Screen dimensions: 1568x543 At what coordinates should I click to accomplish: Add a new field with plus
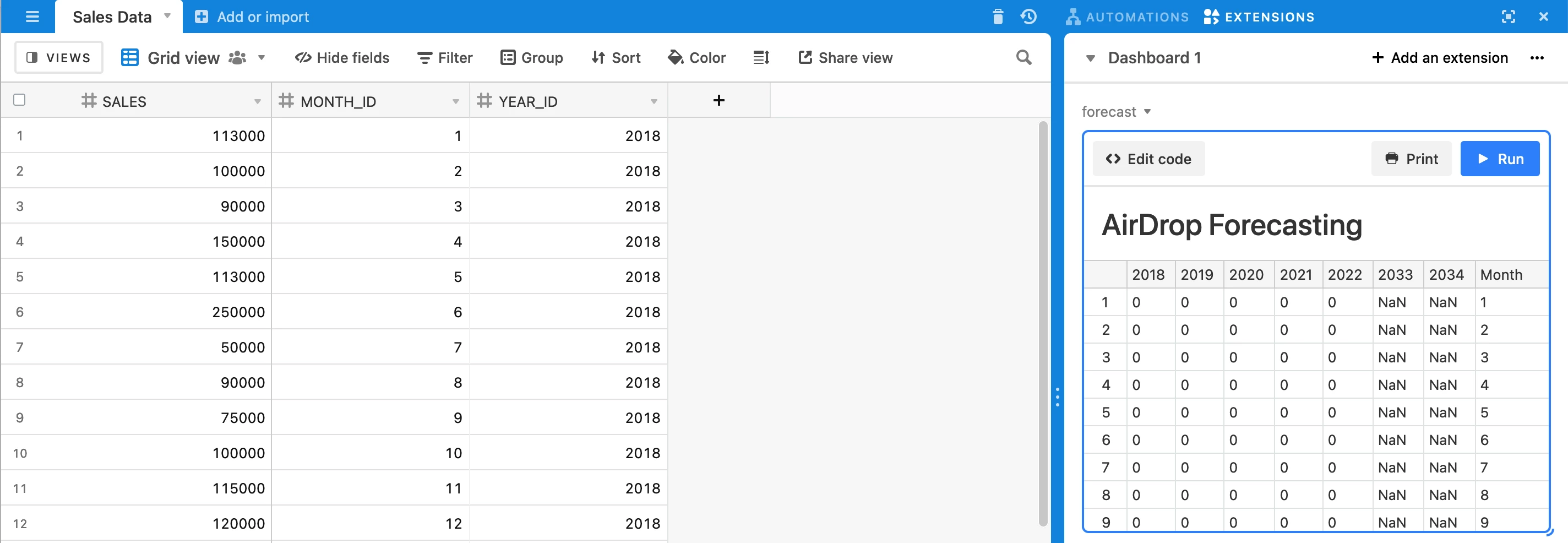pyautogui.click(x=719, y=100)
